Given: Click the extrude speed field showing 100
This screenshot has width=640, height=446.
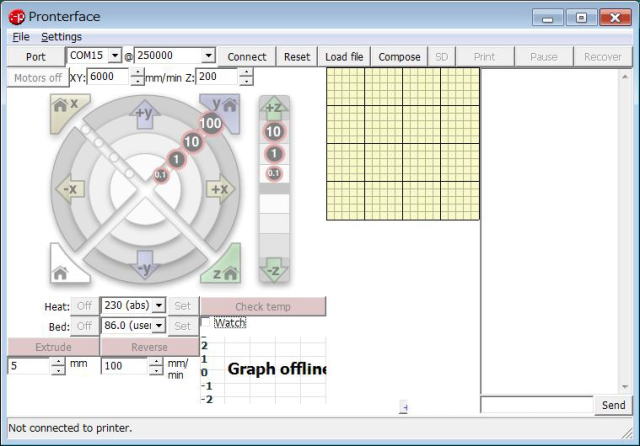Looking at the screenshot, I should [125, 366].
